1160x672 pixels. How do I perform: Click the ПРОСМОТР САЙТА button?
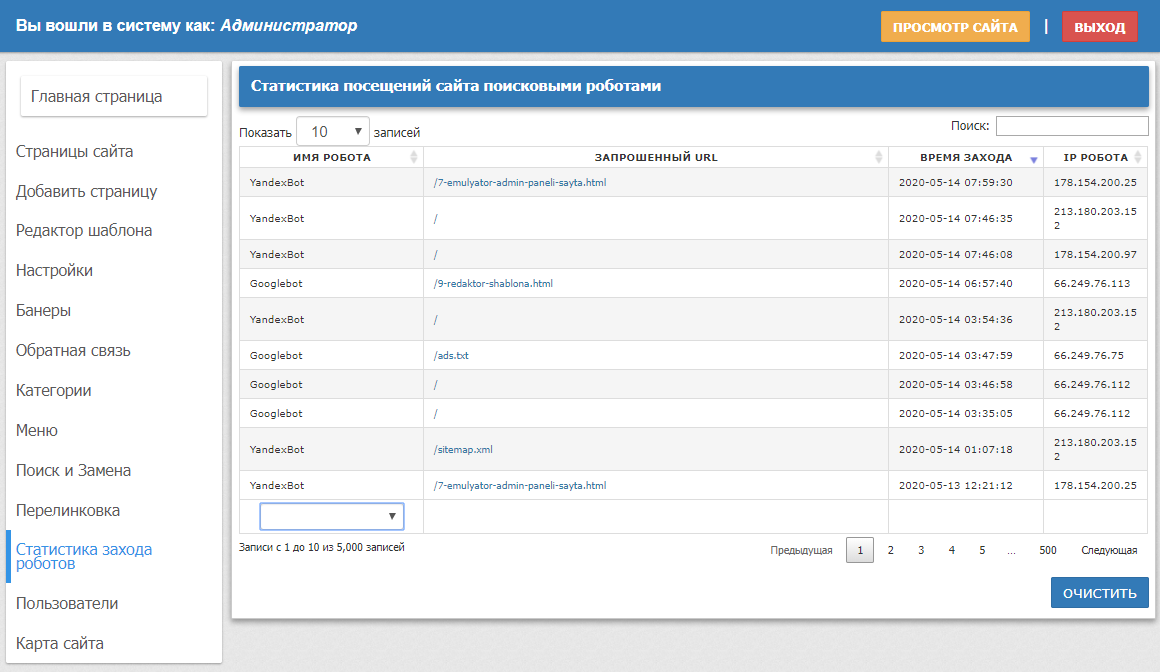955,27
